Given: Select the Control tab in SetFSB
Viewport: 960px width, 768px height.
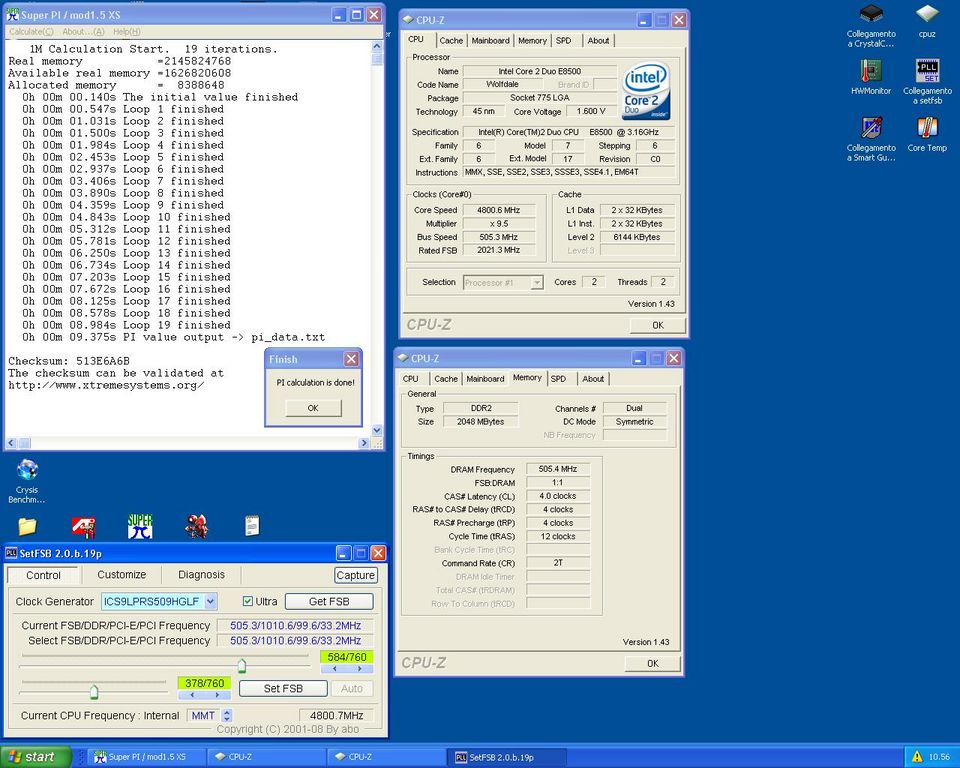Looking at the screenshot, I should click(43, 575).
